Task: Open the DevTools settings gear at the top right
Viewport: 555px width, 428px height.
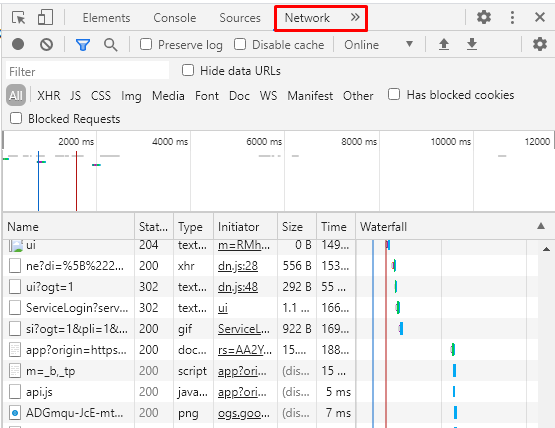Action: coord(484,17)
